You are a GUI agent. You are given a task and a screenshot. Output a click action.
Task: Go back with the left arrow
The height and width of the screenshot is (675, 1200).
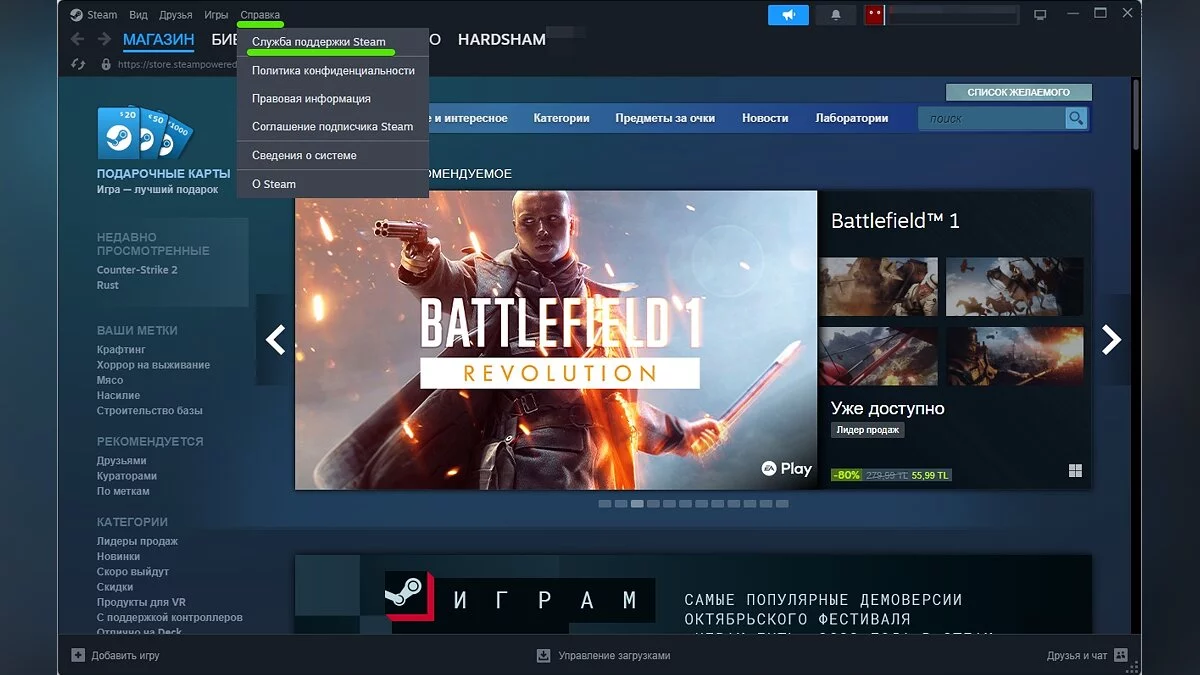[78, 40]
